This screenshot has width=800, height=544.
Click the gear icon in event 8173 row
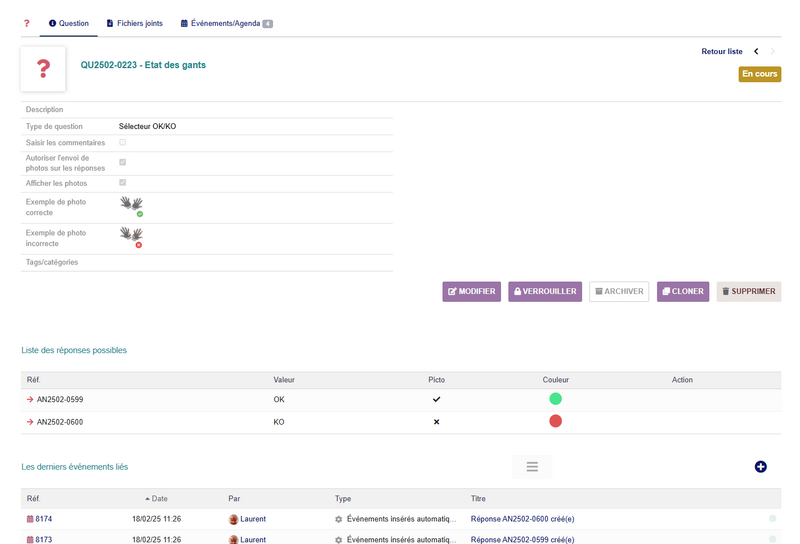click(338, 539)
